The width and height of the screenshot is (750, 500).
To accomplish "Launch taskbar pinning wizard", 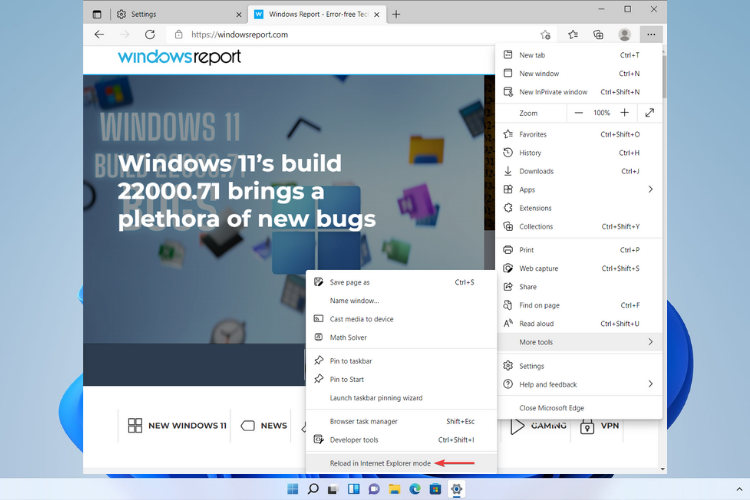I will (x=401, y=398).
